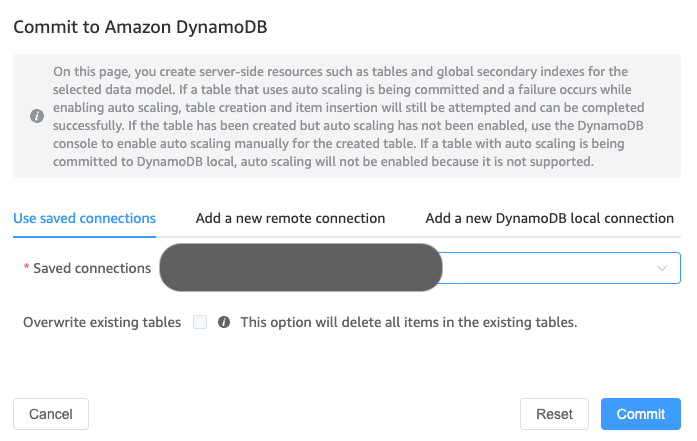Screen dimensions: 697x441
Task: Open the Add a new remote connection tab
Action: point(290,218)
